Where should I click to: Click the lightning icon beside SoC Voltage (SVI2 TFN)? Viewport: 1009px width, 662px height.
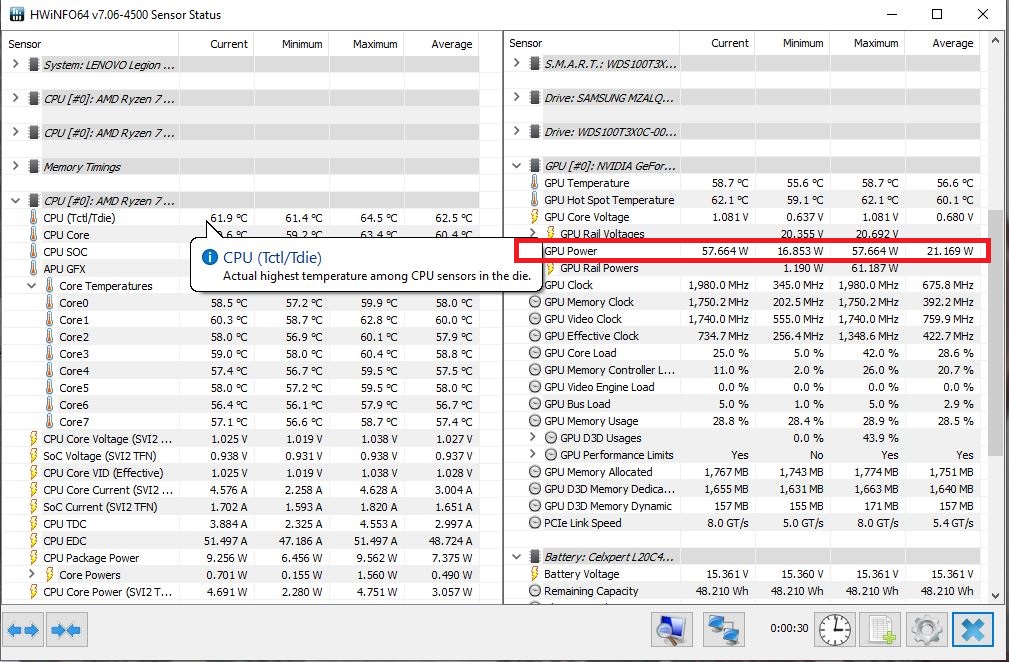(33, 455)
